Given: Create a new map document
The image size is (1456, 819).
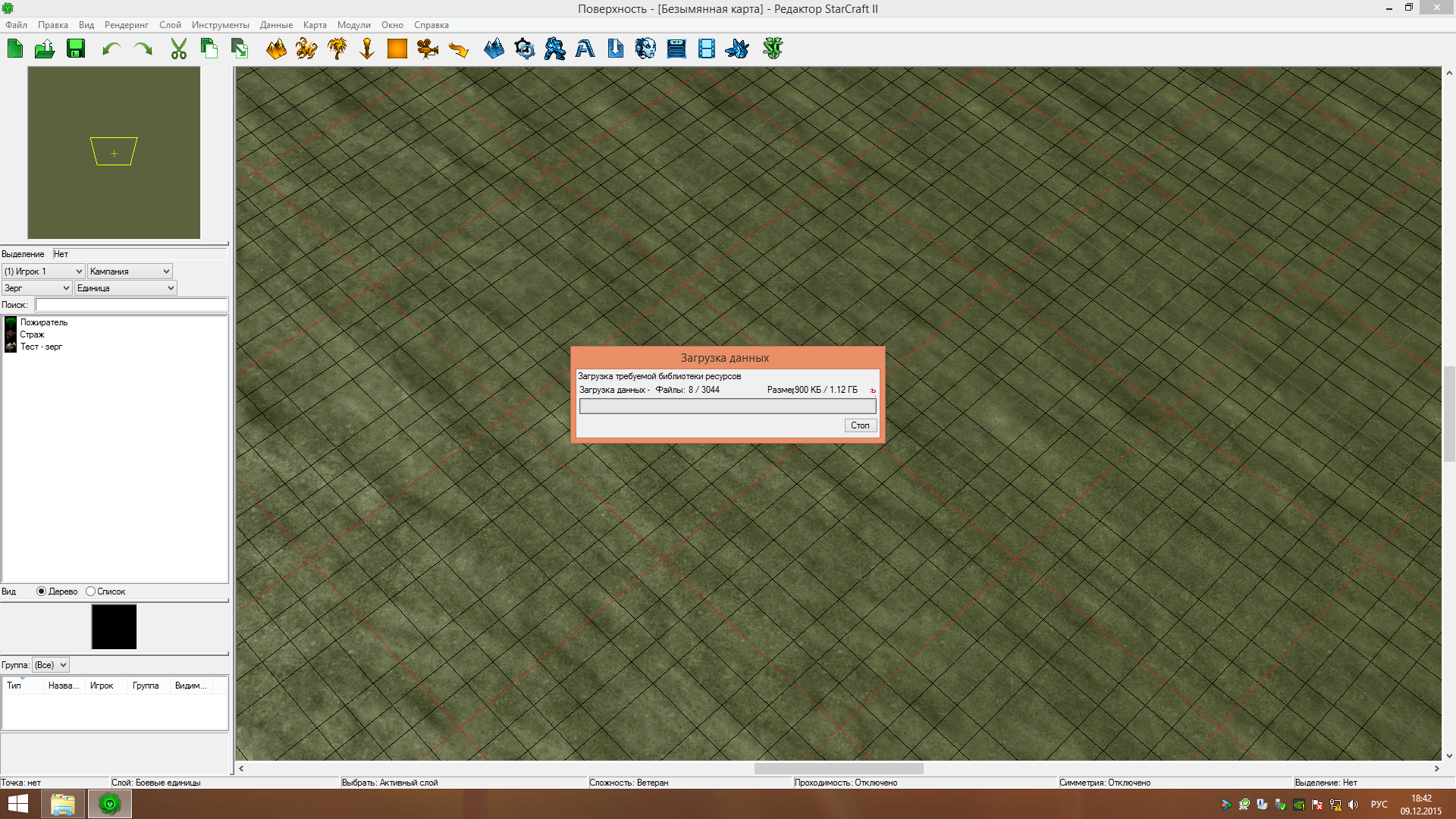Looking at the screenshot, I should (x=15, y=49).
